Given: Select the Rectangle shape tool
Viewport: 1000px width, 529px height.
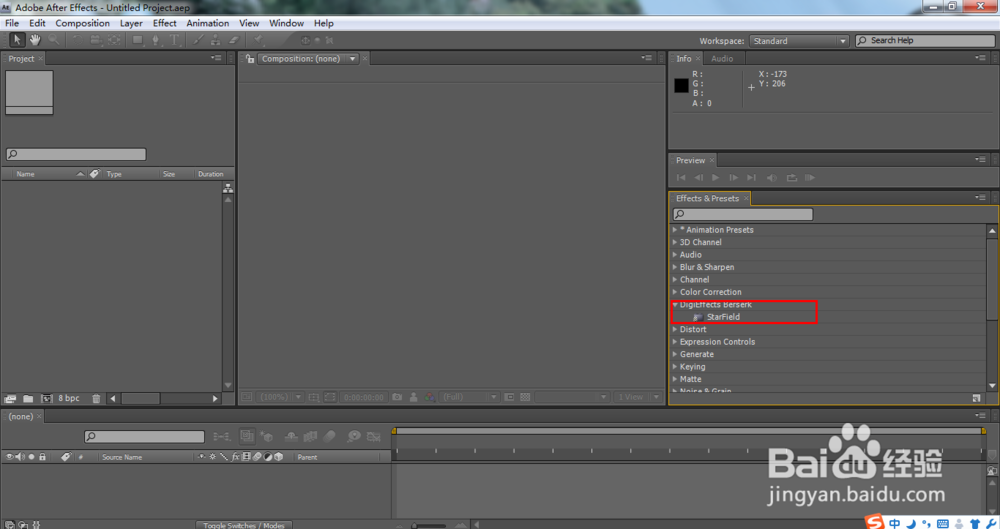Looking at the screenshot, I should tap(137, 40).
